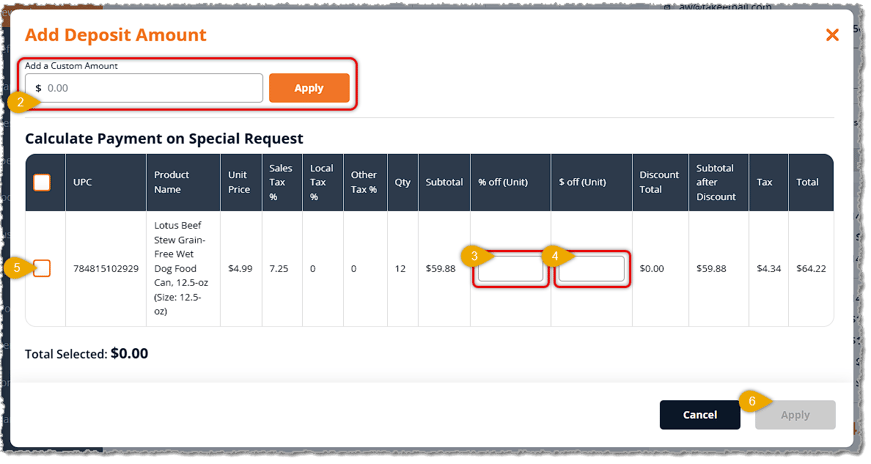Click the Unit Price column header
The width and height of the screenshot is (871, 464).
click(239, 182)
